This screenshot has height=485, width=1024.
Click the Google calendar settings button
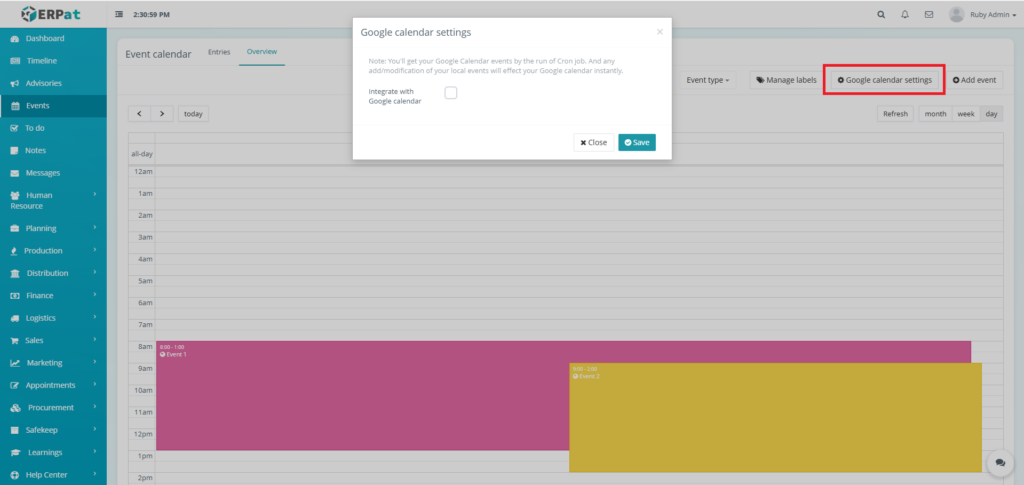tap(884, 80)
